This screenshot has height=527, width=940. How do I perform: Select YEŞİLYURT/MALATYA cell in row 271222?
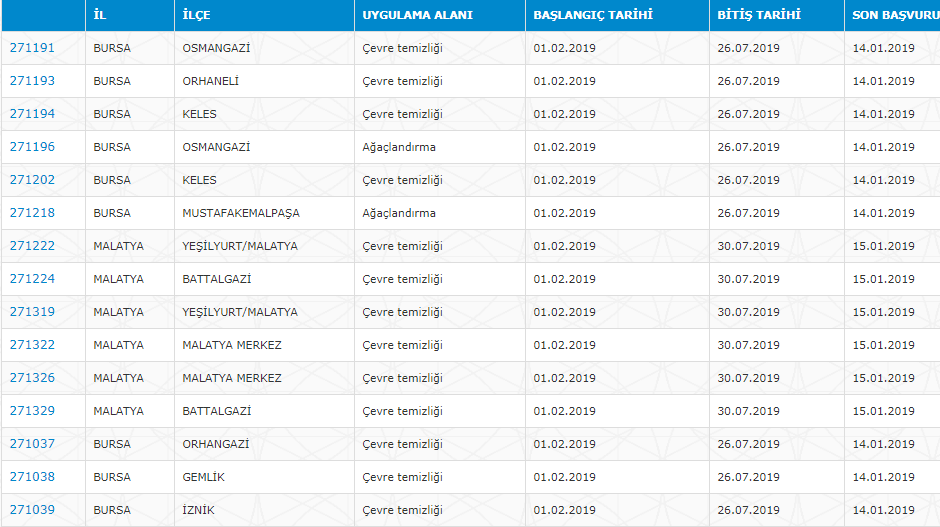pyautogui.click(x=264, y=246)
